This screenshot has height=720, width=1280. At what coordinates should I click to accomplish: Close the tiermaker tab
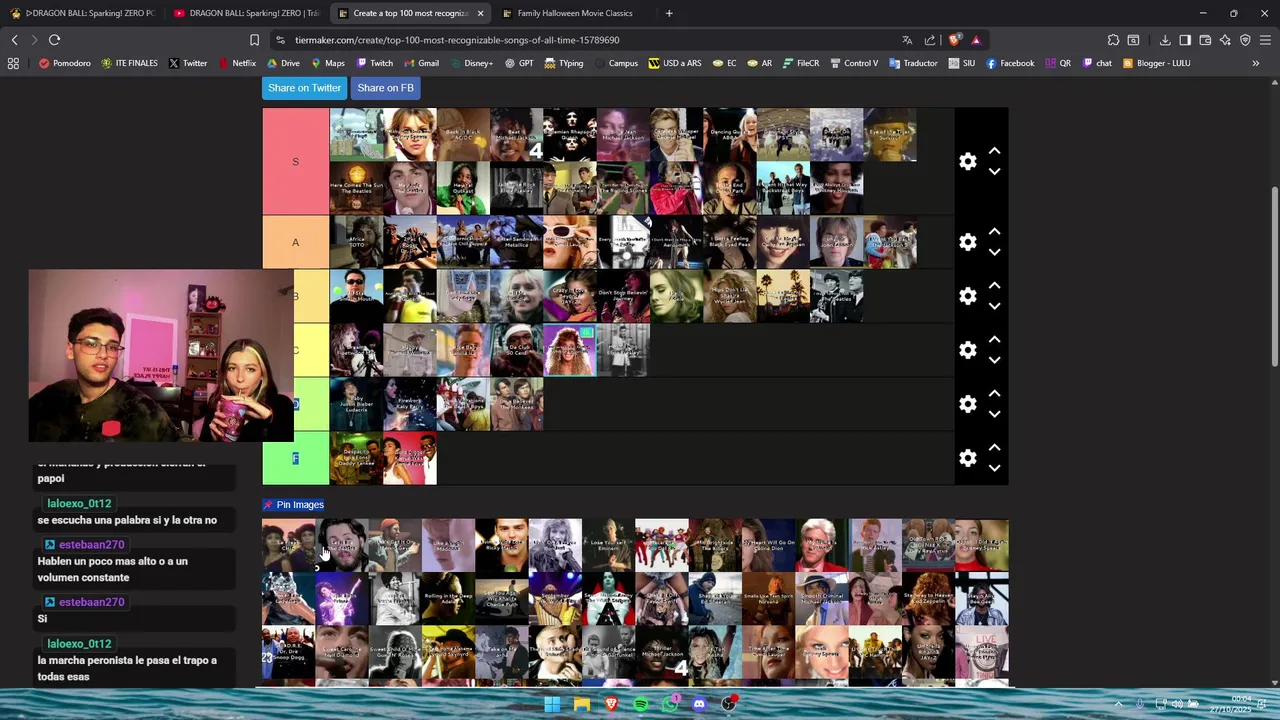480,13
